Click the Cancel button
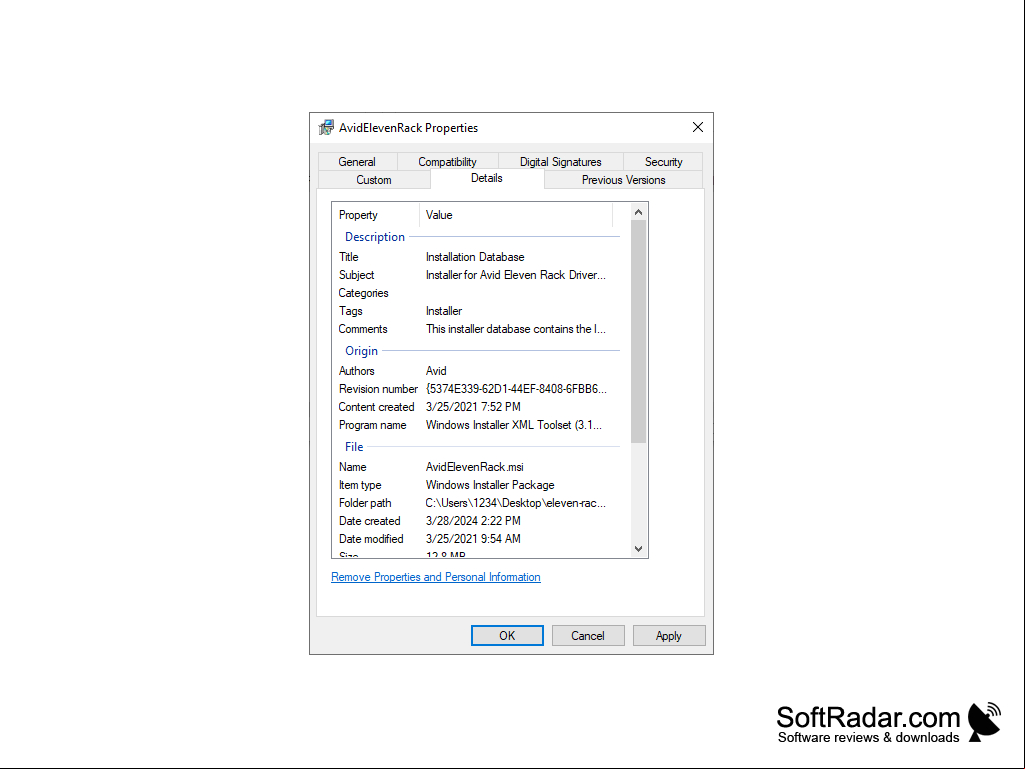1025x769 pixels. tap(588, 636)
